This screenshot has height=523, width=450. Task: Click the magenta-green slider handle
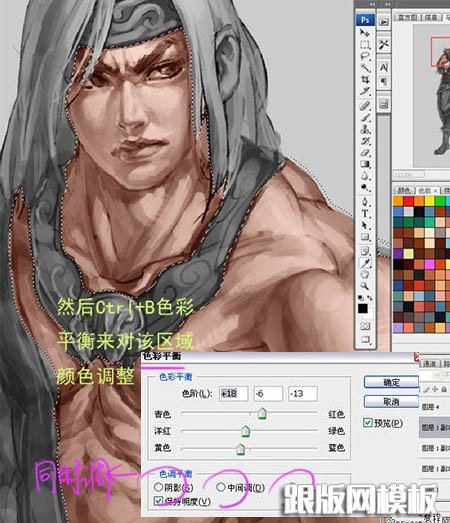pyautogui.click(x=246, y=431)
